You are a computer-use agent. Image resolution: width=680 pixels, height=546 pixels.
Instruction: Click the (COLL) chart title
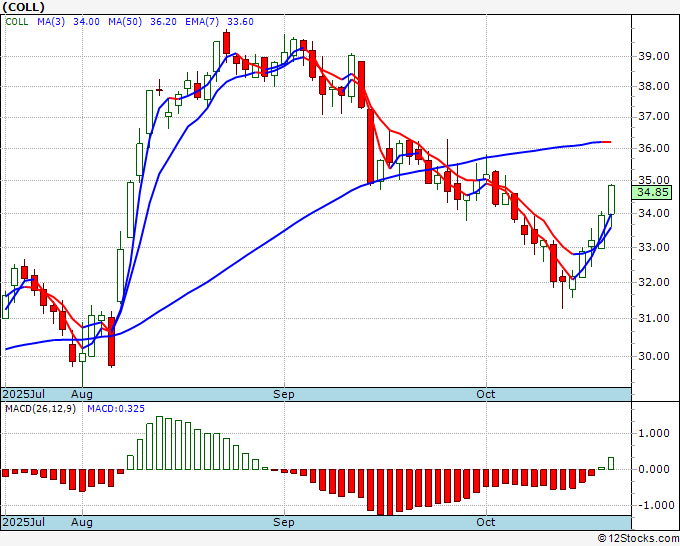(x=23, y=7)
